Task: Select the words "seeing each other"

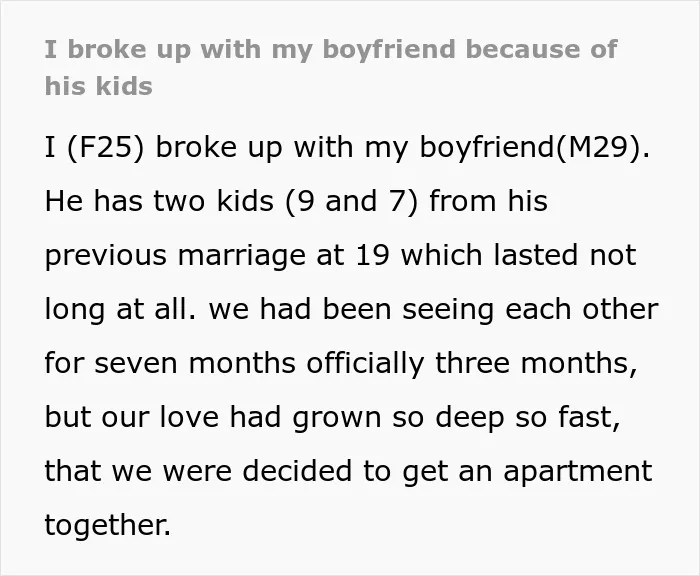Action: tap(530, 309)
